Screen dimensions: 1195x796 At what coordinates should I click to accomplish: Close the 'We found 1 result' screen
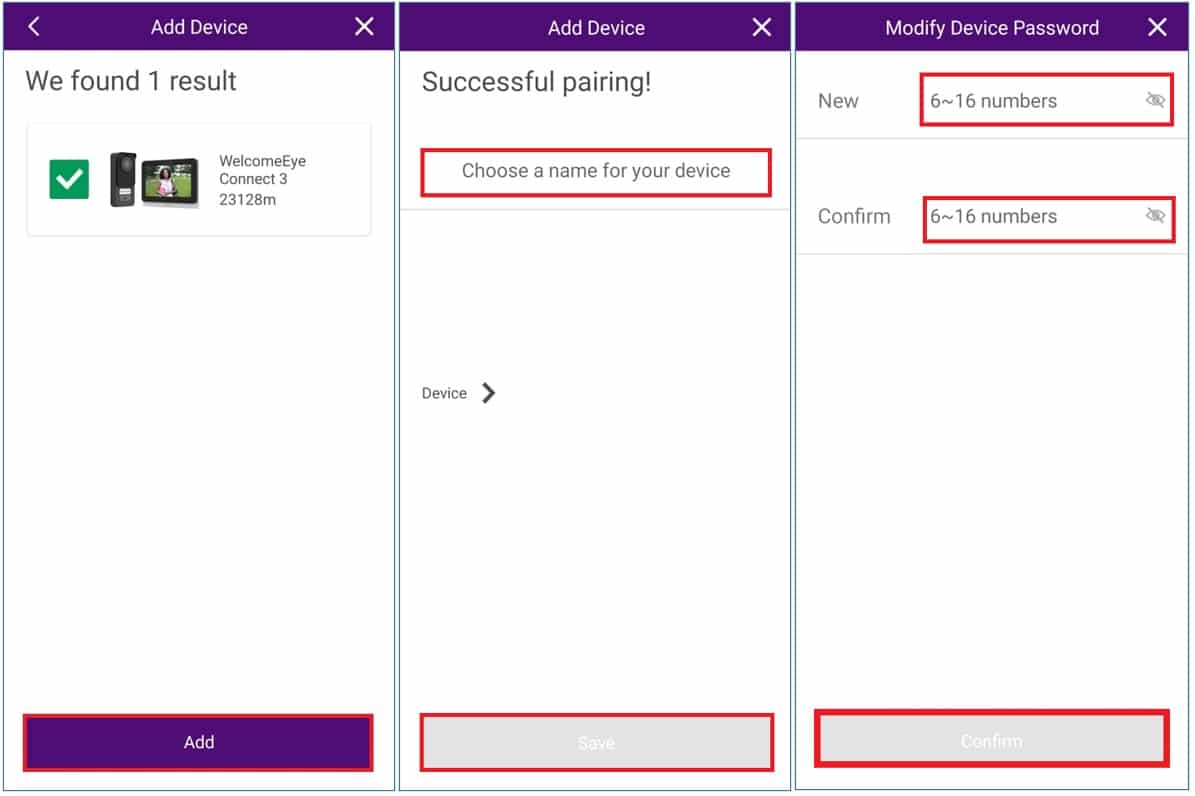click(364, 27)
